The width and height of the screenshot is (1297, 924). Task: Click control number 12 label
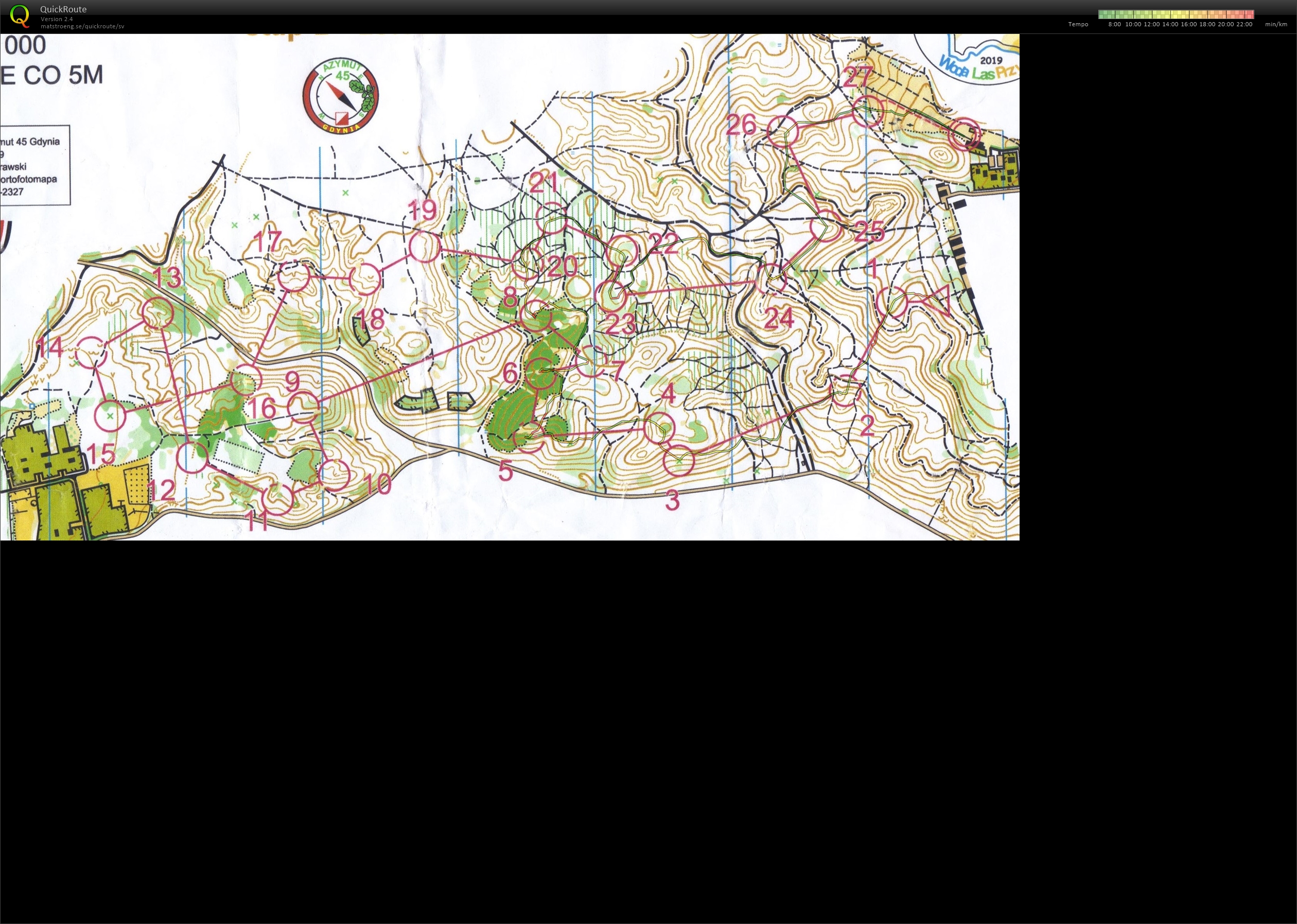[x=161, y=490]
